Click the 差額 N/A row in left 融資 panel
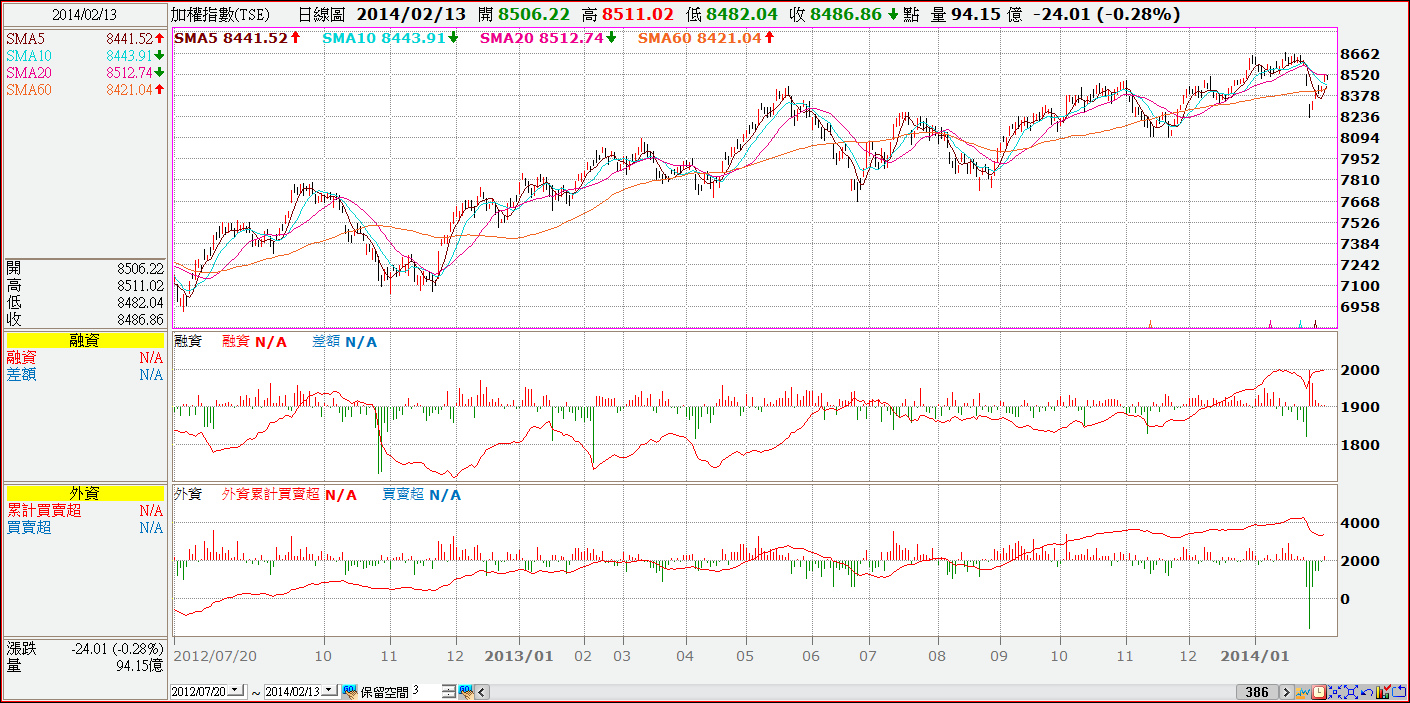 (84, 375)
